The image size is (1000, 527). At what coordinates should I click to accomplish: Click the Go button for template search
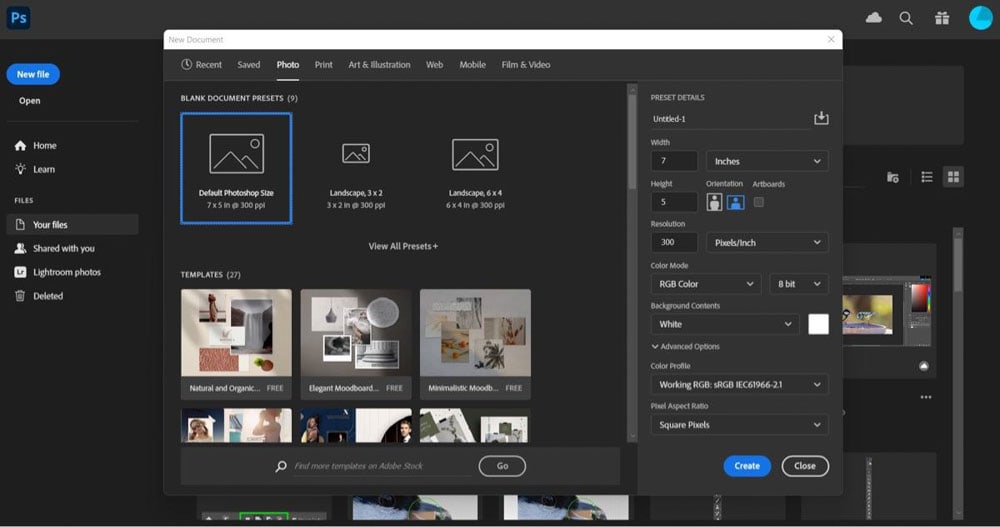[x=503, y=466]
